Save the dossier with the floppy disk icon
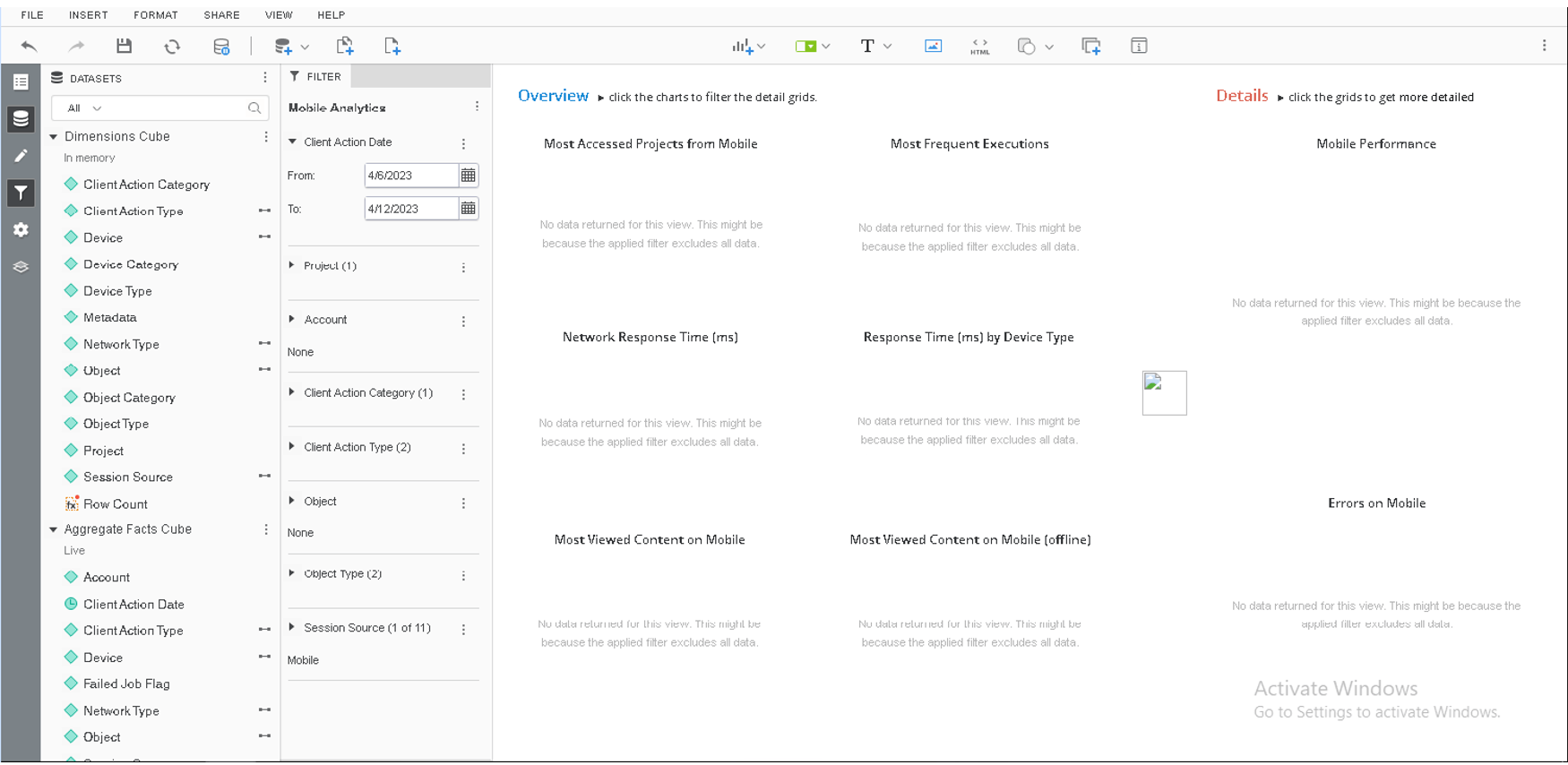Image resolution: width=1568 pixels, height=765 pixels. [124, 47]
